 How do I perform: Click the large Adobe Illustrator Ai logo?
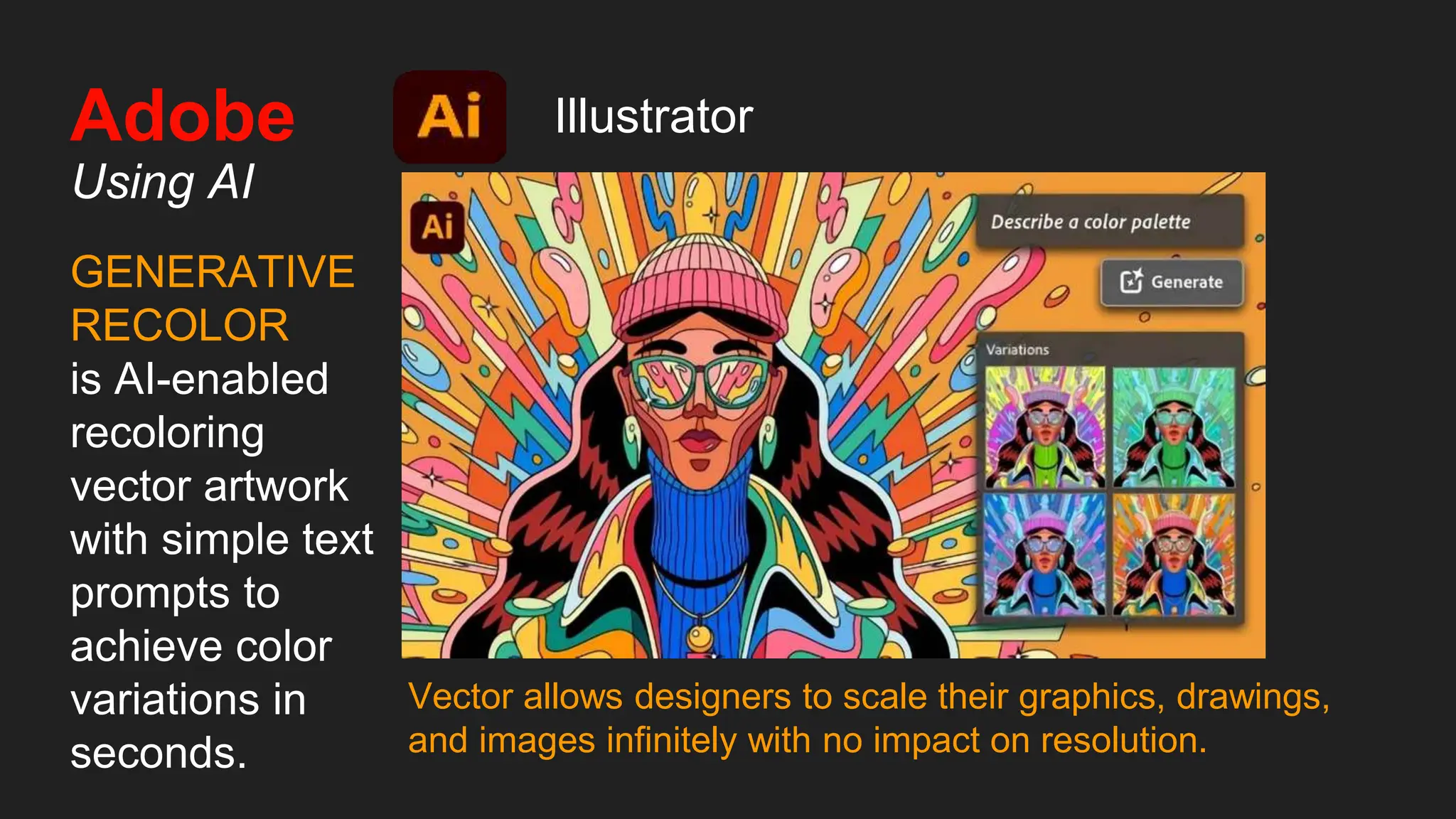(450, 117)
